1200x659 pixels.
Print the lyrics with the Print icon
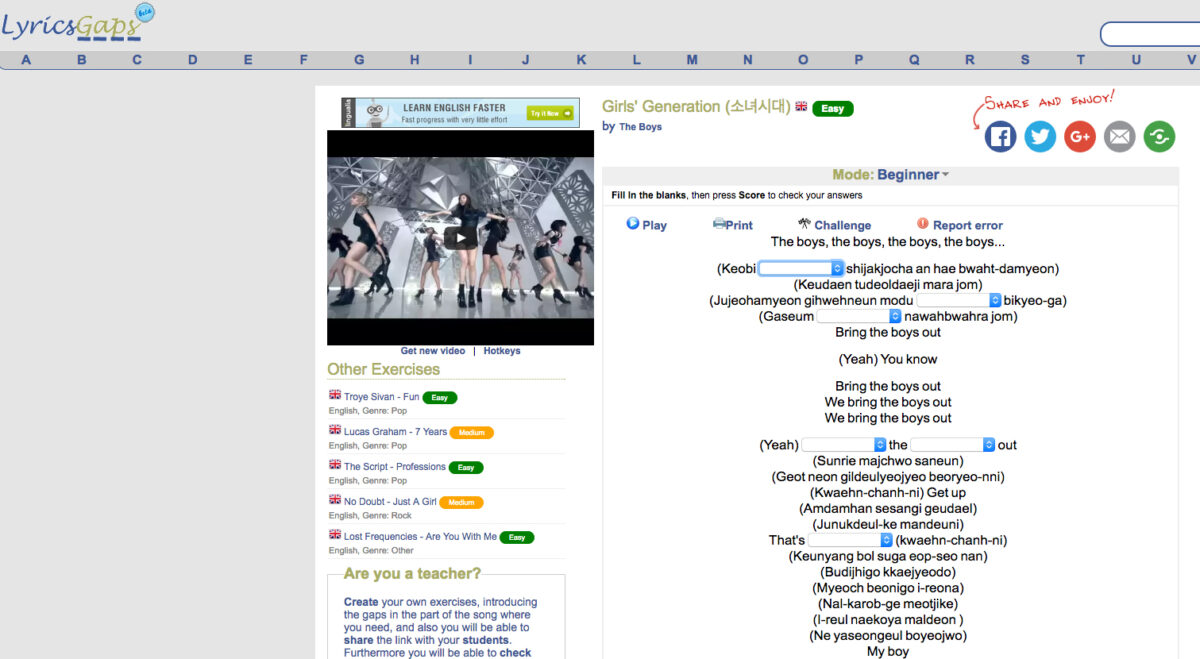(732, 225)
